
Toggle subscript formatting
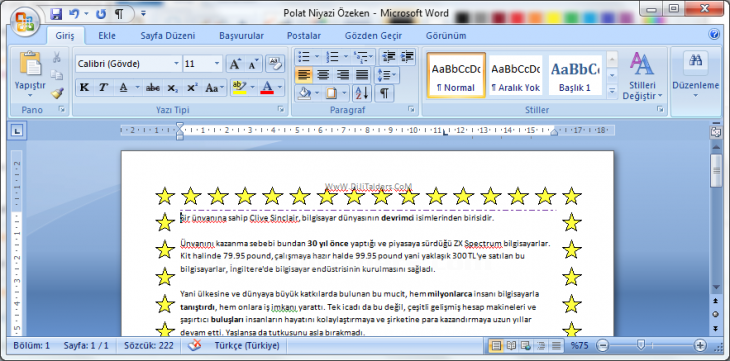click(172, 88)
